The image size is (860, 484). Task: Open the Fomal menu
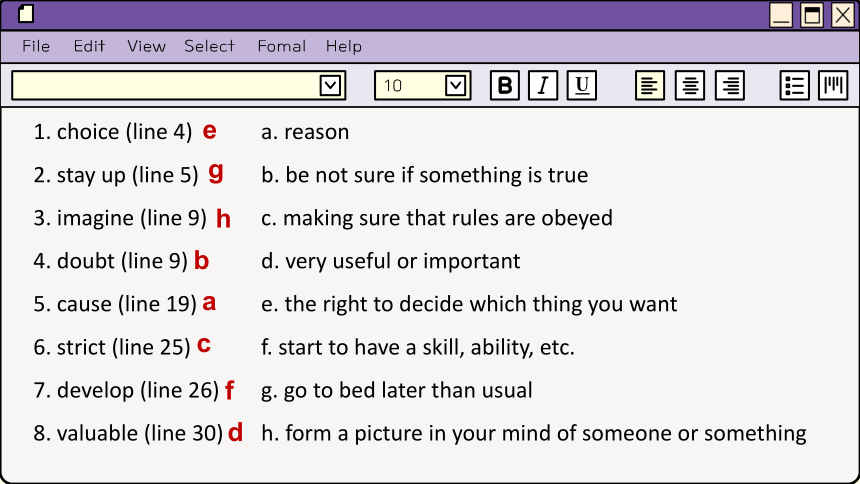282,46
